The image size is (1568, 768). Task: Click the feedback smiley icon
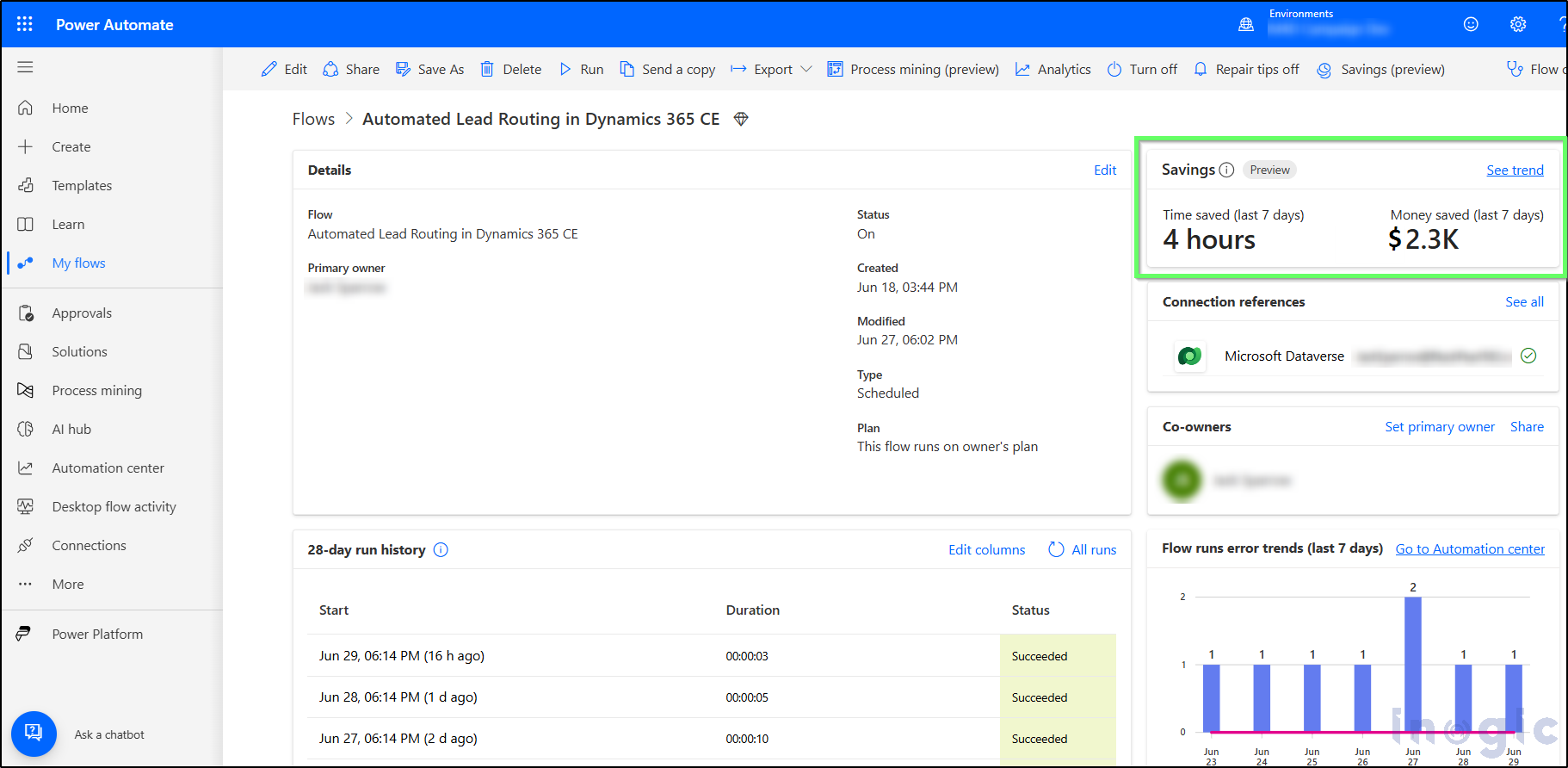point(1471,24)
